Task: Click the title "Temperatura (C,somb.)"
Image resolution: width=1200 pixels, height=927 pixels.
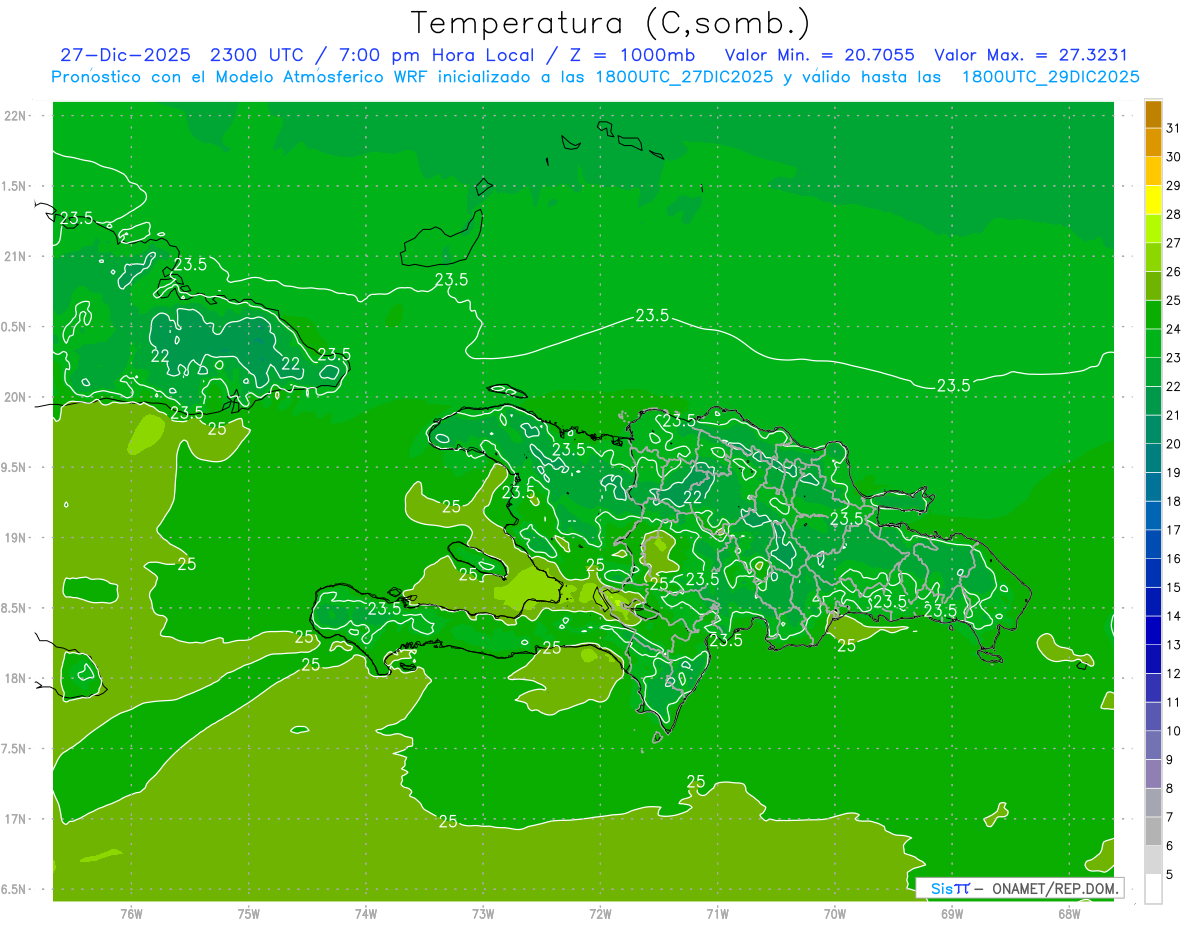Action: pyautogui.click(x=610, y=23)
